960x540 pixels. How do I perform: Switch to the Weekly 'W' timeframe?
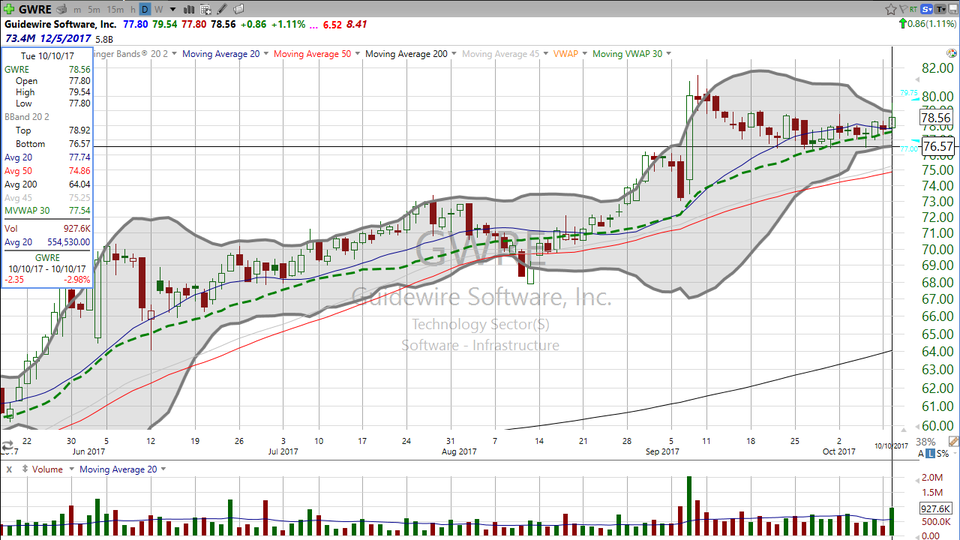(159, 10)
